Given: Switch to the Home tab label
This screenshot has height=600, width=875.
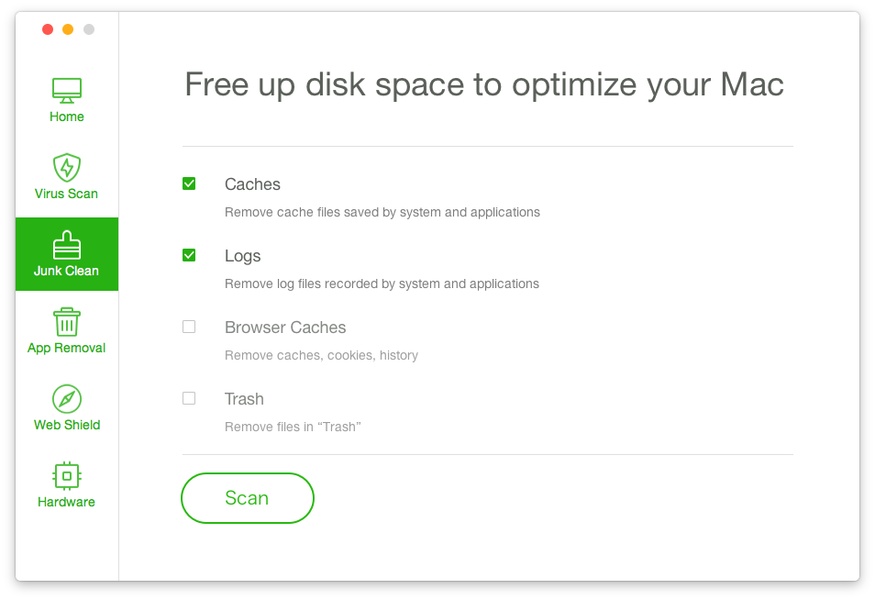Looking at the screenshot, I should (67, 117).
